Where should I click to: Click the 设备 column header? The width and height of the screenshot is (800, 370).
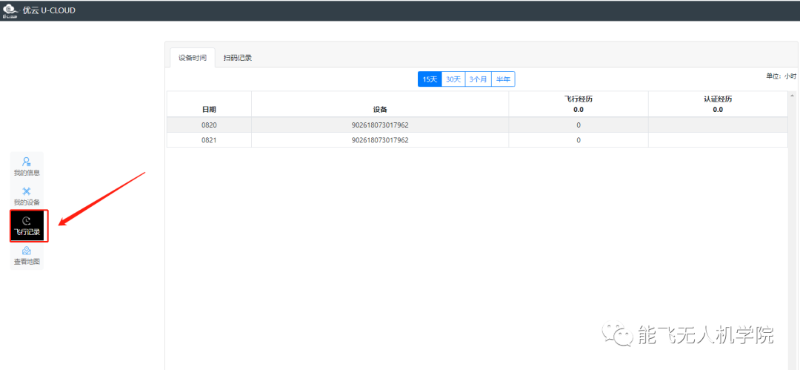pyautogui.click(x=380, y=109)
